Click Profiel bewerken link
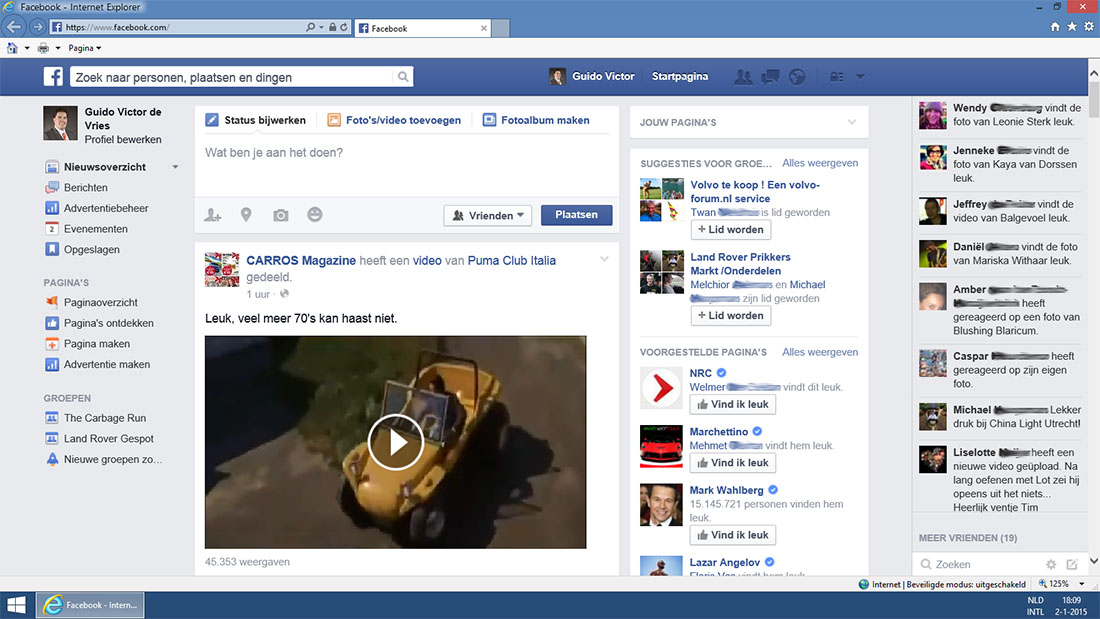Viewport: 1100px width, 619px height. tap(123, 140)
